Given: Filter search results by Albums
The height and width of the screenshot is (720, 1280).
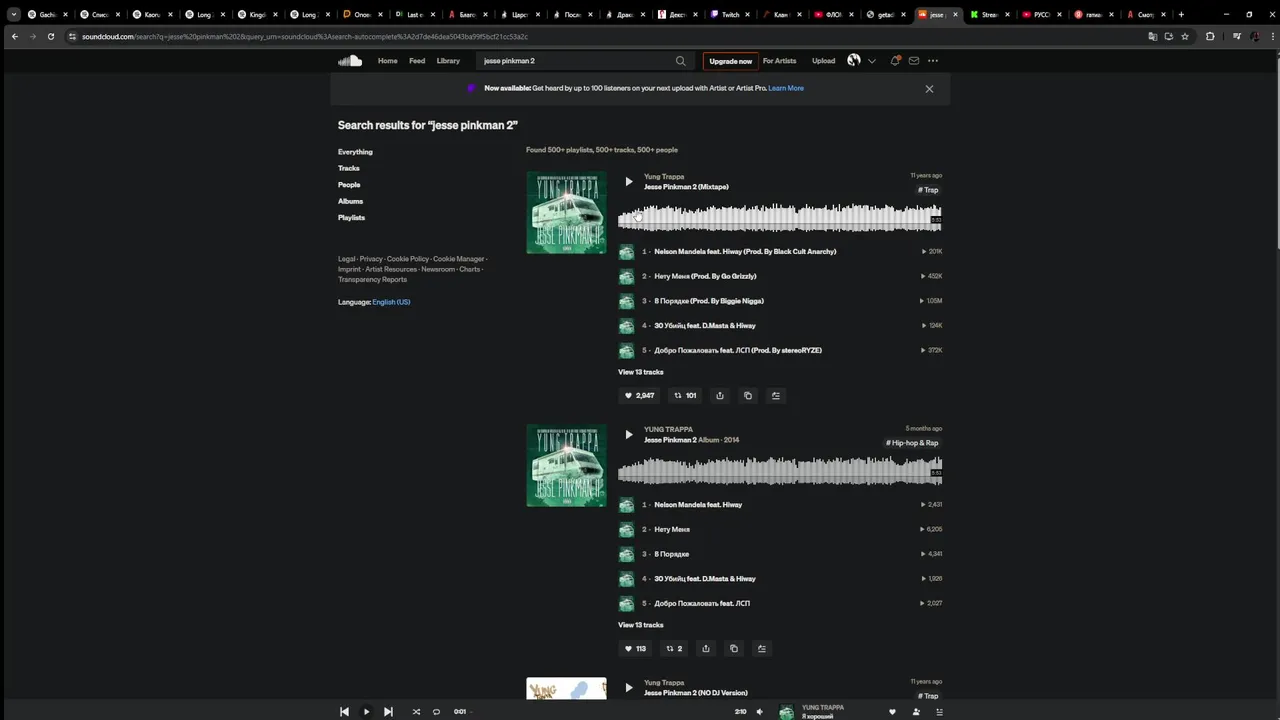Looking at the screenshot, I should tap(350, 201).
